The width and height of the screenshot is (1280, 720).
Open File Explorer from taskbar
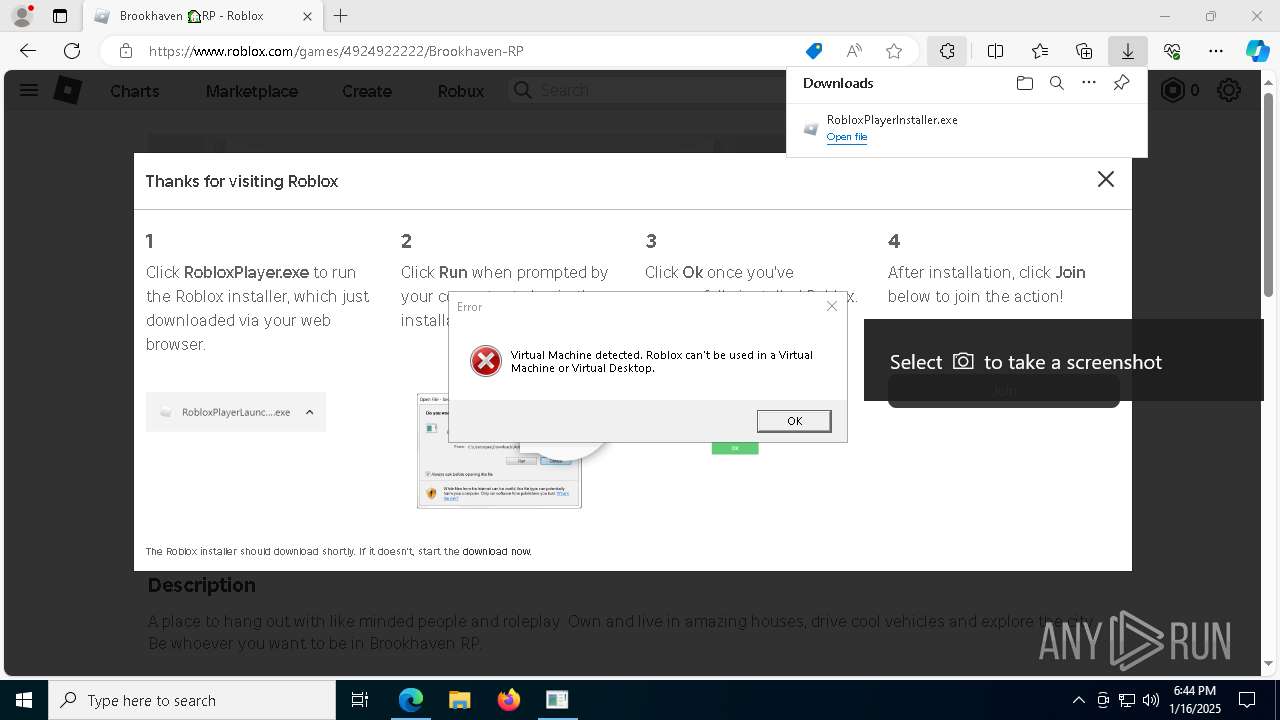[x=459, y=700]
